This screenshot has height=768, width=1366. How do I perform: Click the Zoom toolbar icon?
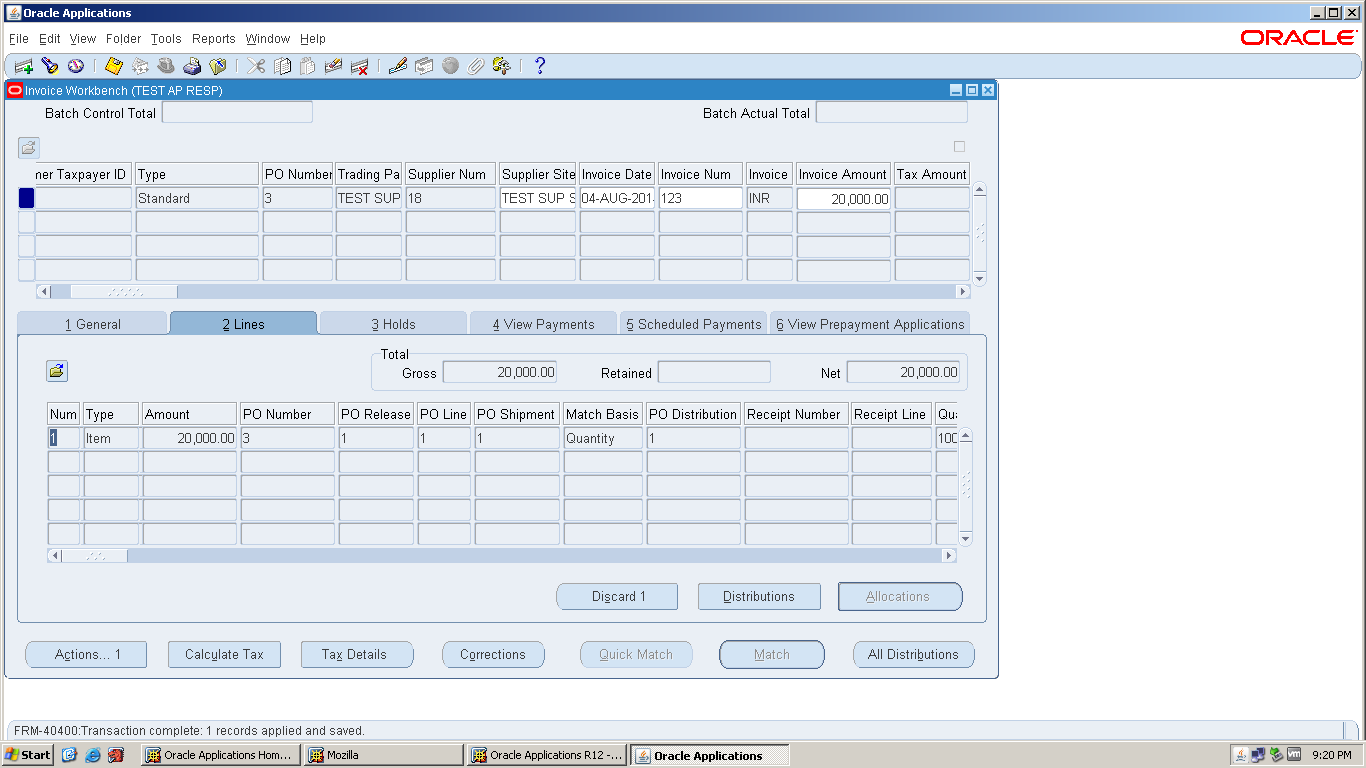tap(424, 66)
